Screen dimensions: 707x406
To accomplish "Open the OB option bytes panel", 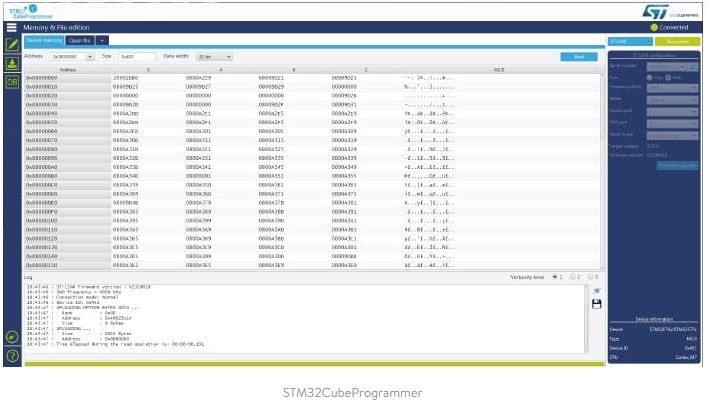I will pyautogui.click(x=12, y=82).
